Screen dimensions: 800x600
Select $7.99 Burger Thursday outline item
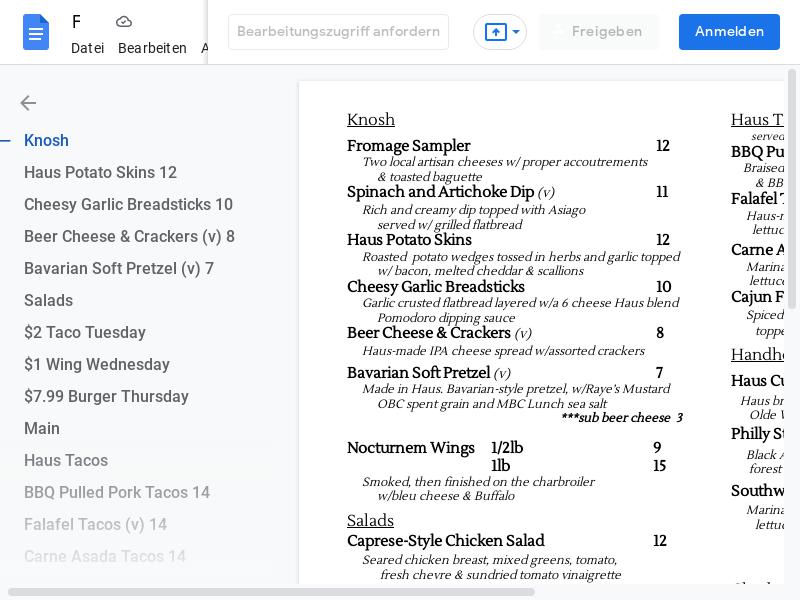click(106, 397)
